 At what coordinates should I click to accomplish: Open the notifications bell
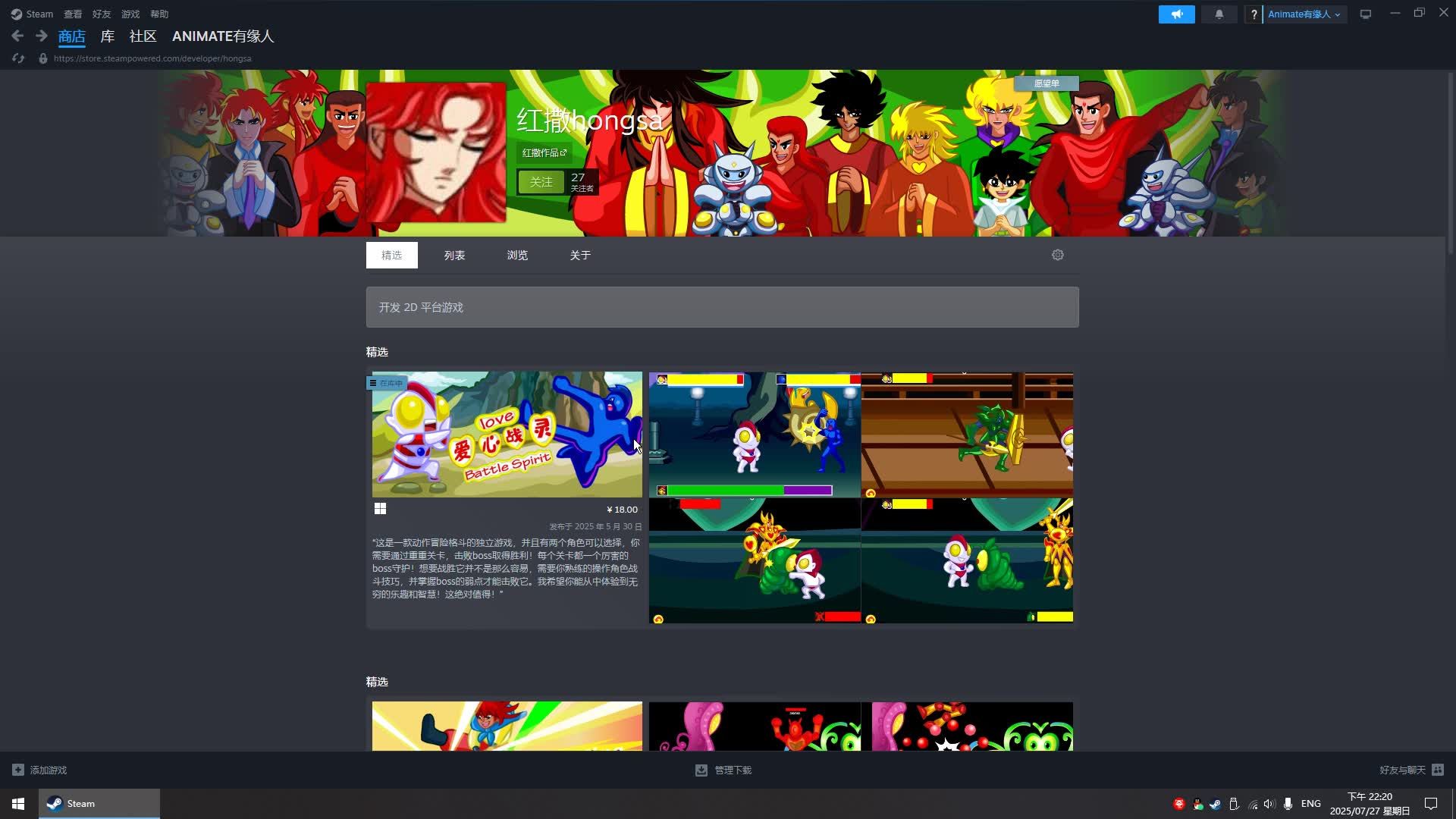tap(1219, 14)
